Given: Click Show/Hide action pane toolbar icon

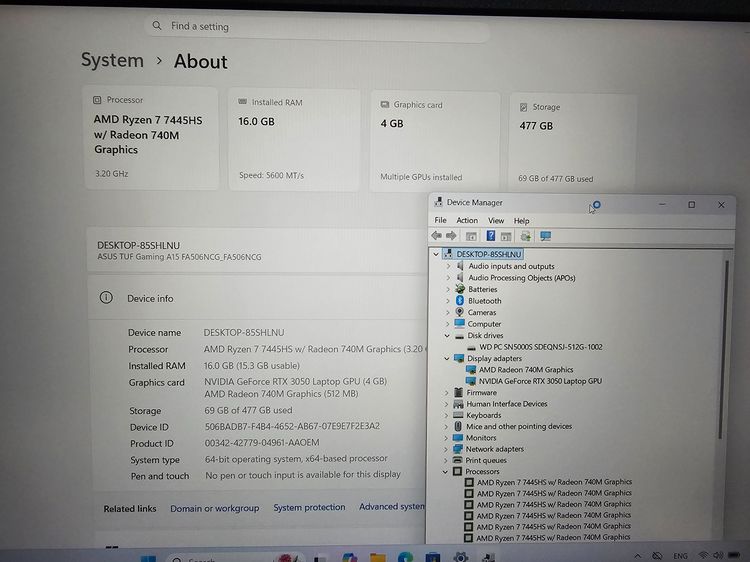Looking at the screenshot, I should [x=506, y=236].
